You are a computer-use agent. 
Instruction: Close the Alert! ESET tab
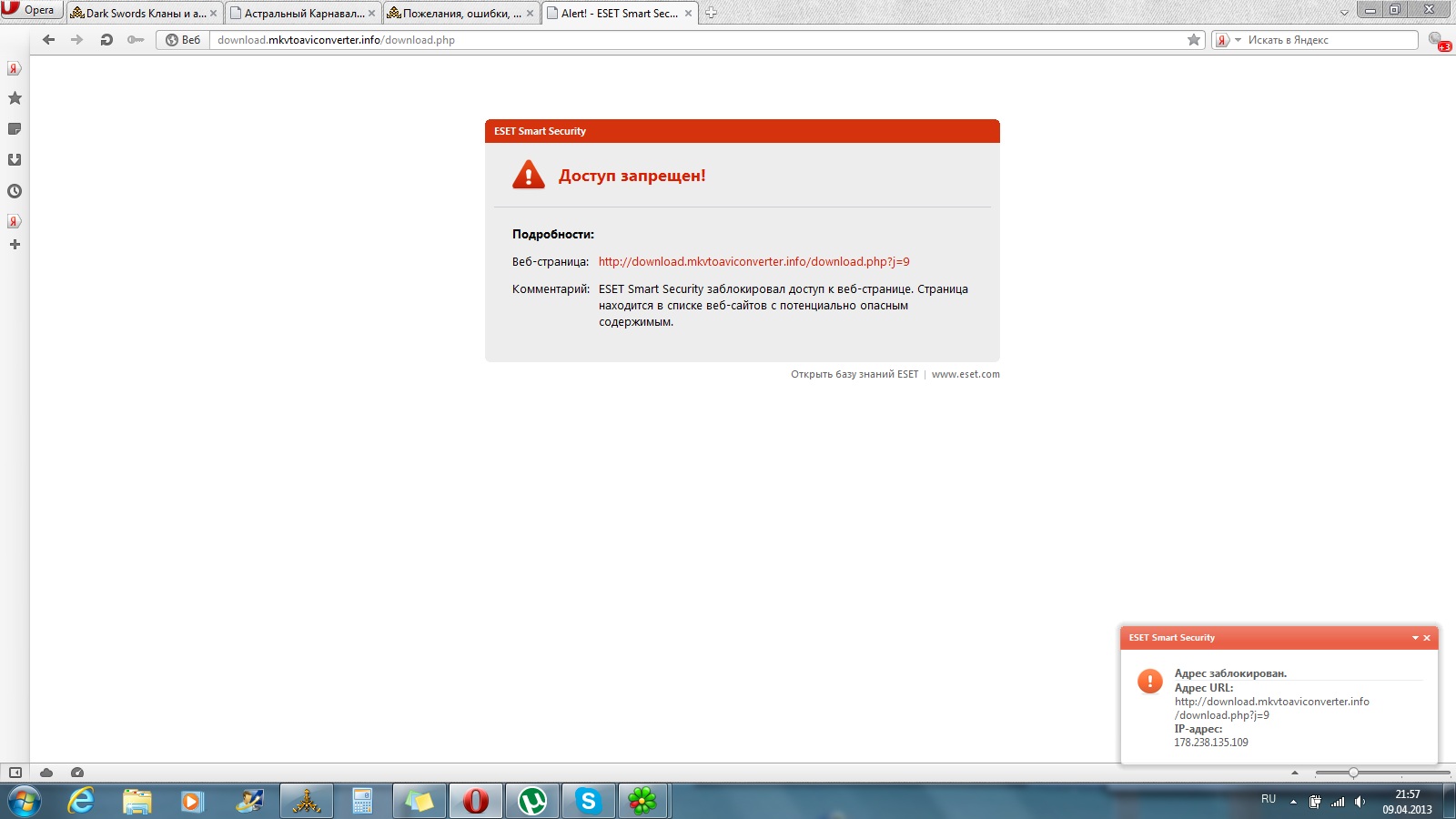[688, 14]
